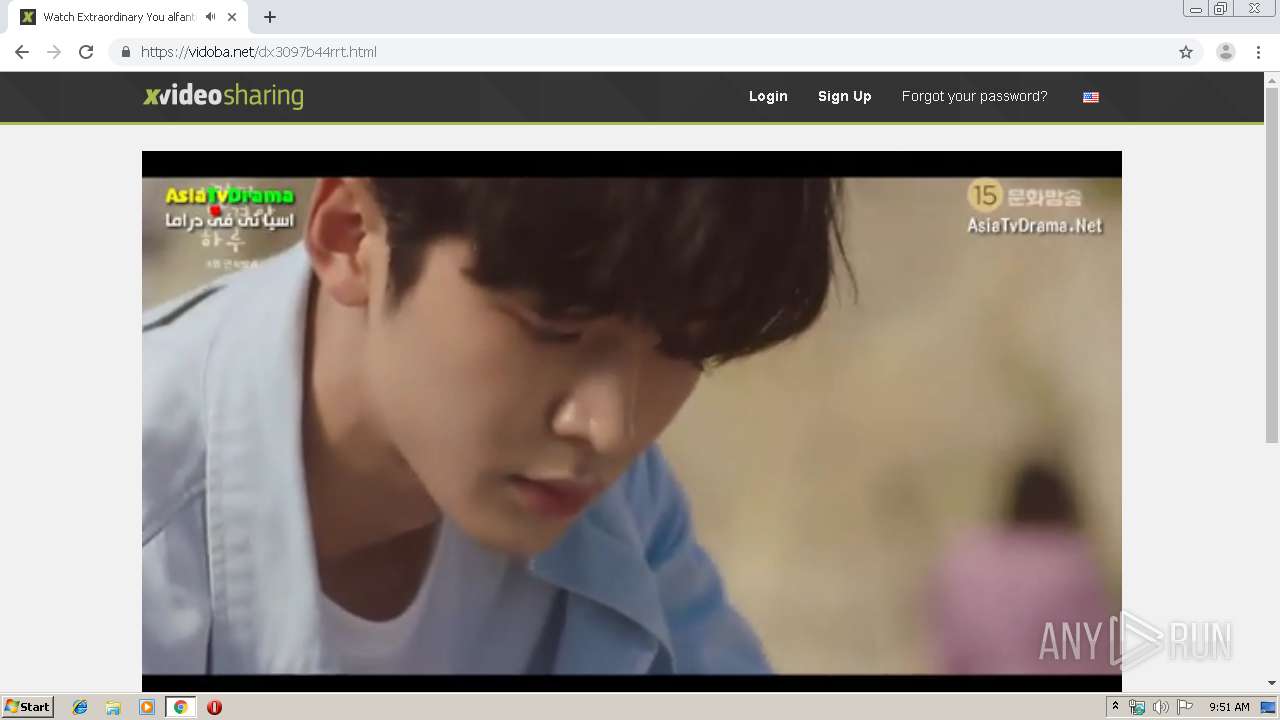This screenshot has height=720, width=1280.
Task: Click the video player to play
Action: (x=632, y=421)
